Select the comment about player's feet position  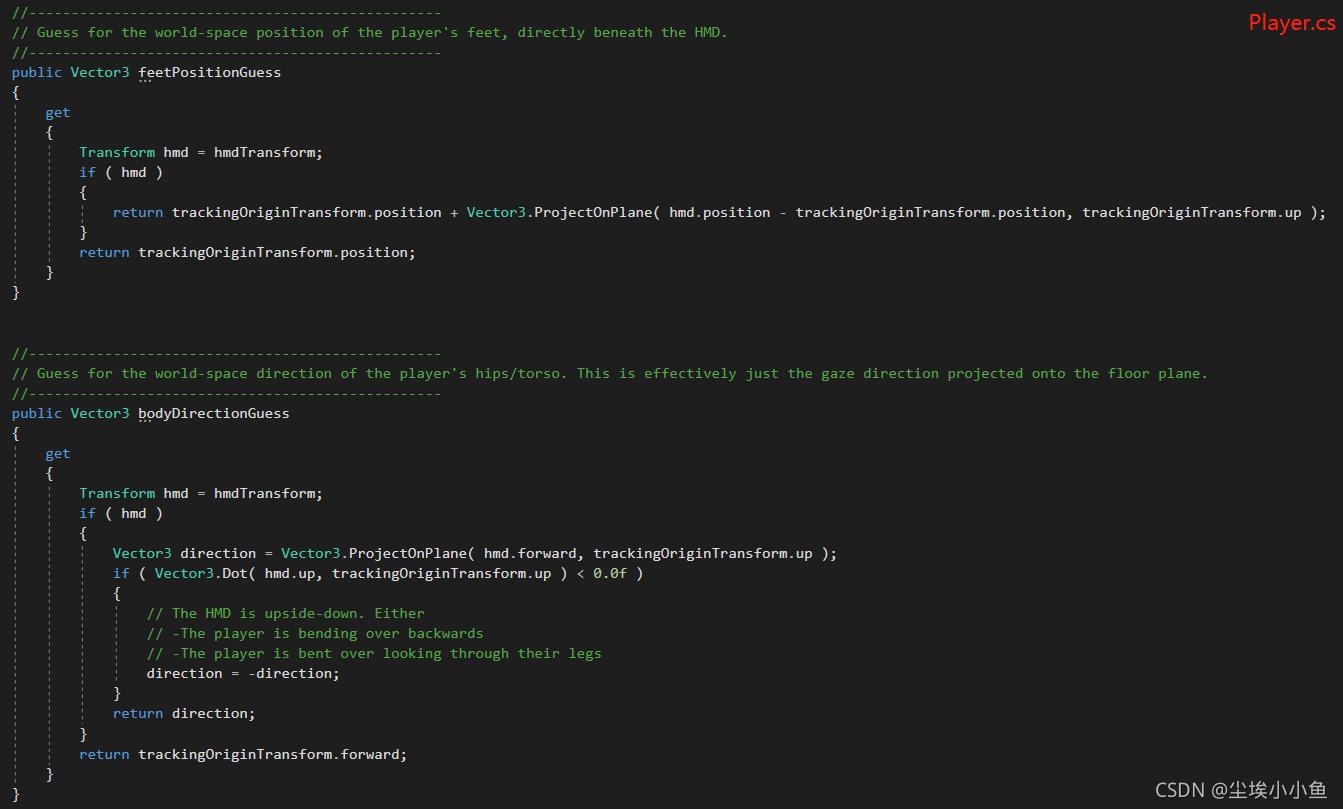(x=370, y=32)
